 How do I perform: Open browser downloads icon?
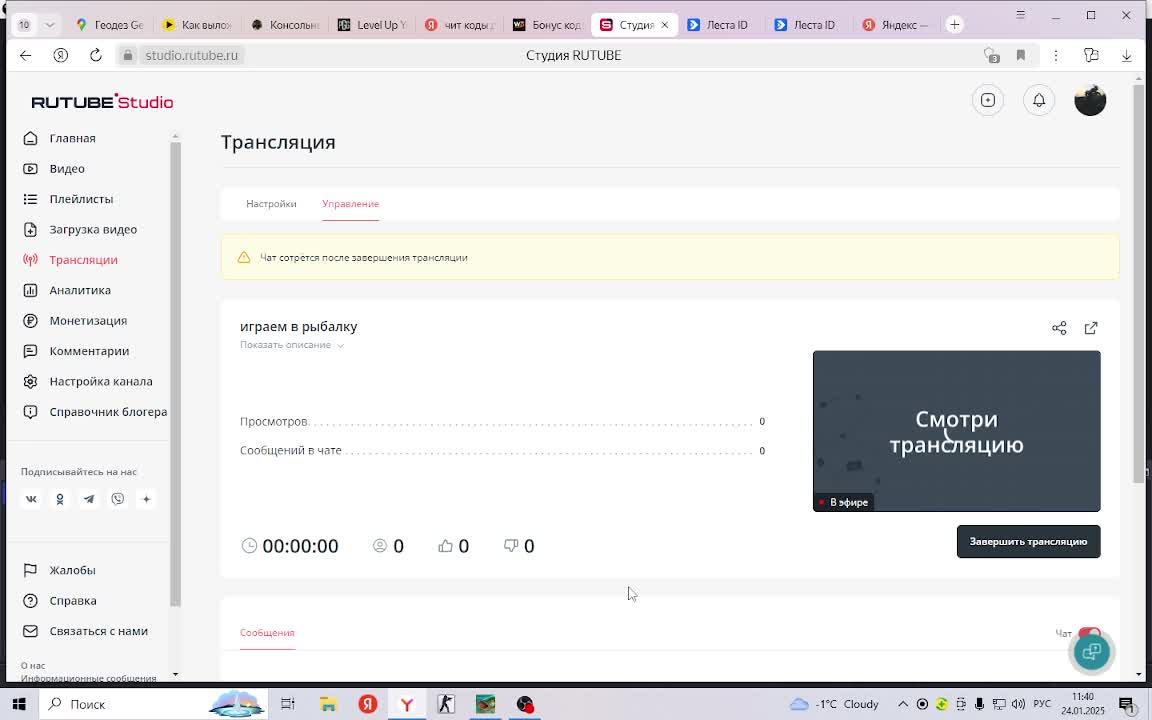click(1126, 55)
